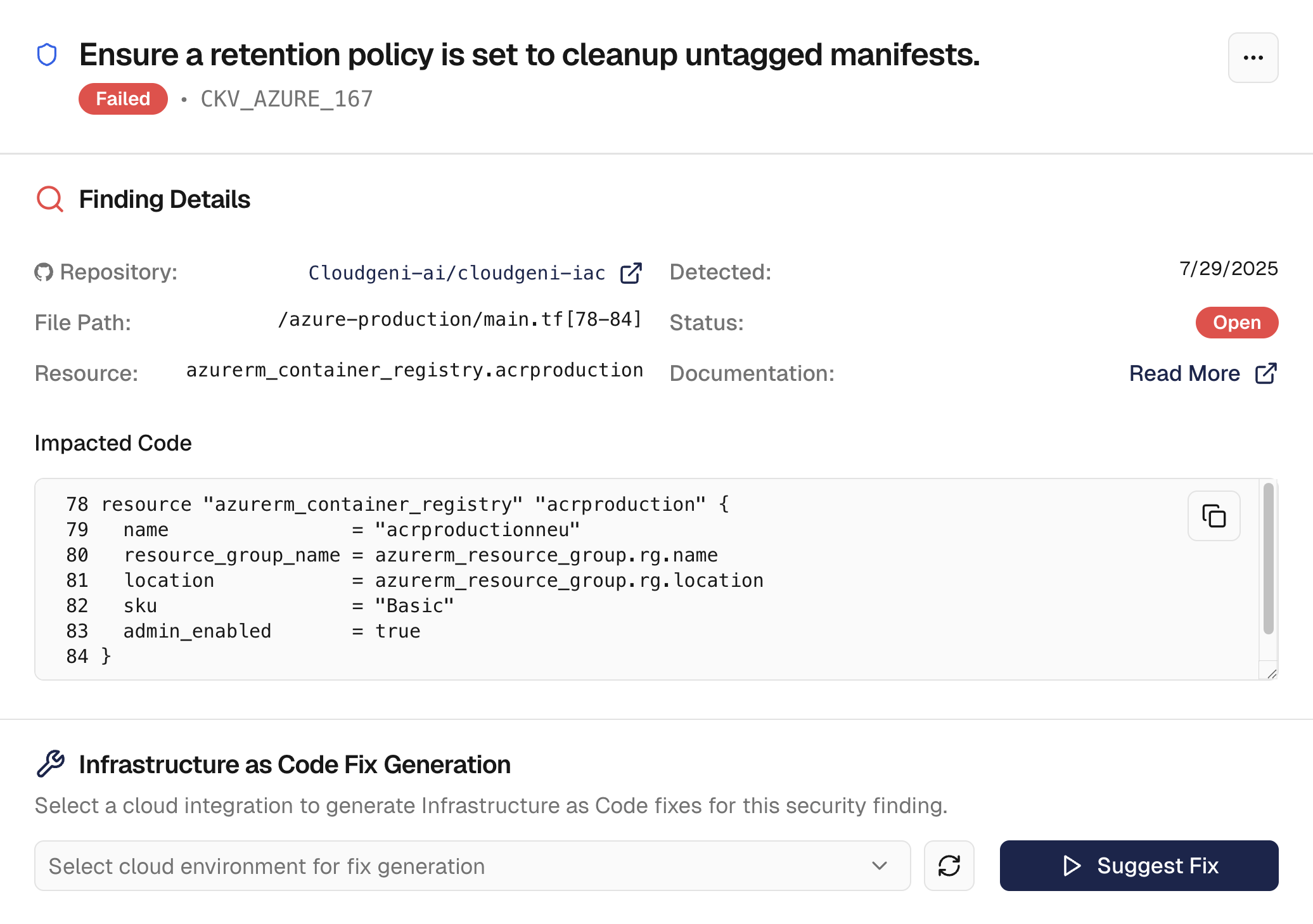Click the red Failed status badge

pyautogui.click(x=123, y=99)
